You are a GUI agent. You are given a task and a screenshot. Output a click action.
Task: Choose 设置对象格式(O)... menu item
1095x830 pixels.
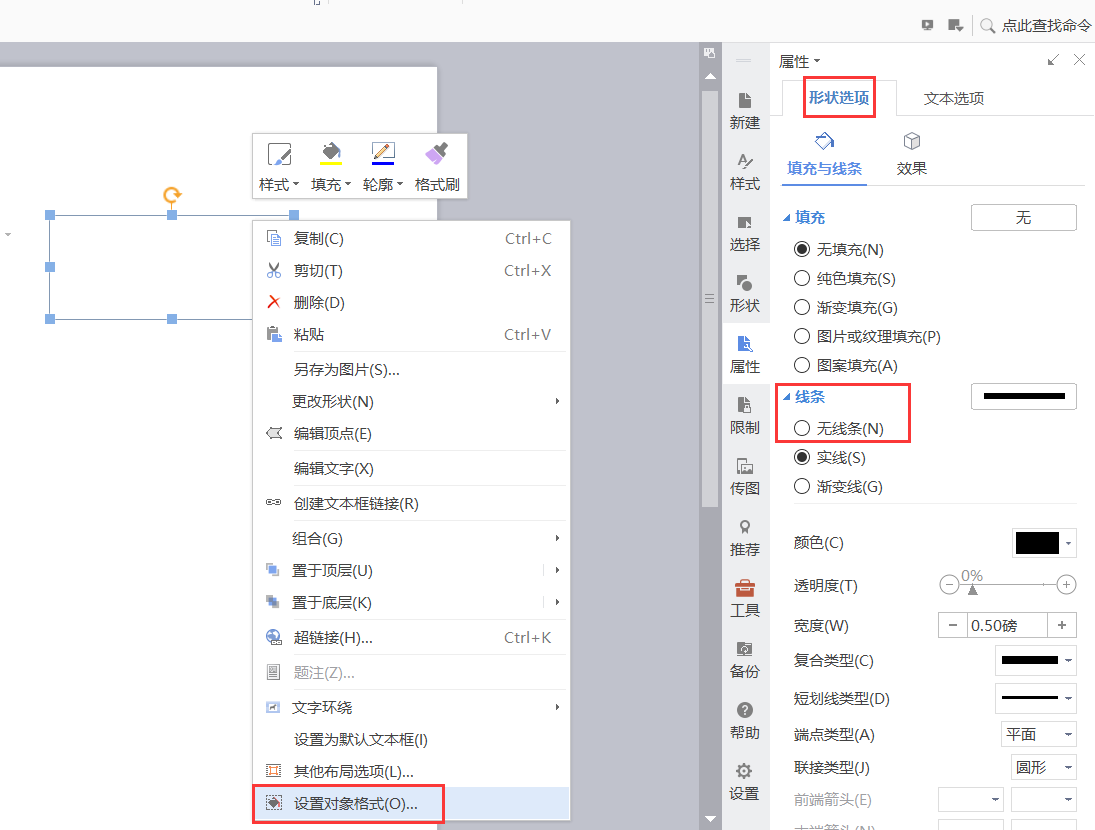[411, 803]
